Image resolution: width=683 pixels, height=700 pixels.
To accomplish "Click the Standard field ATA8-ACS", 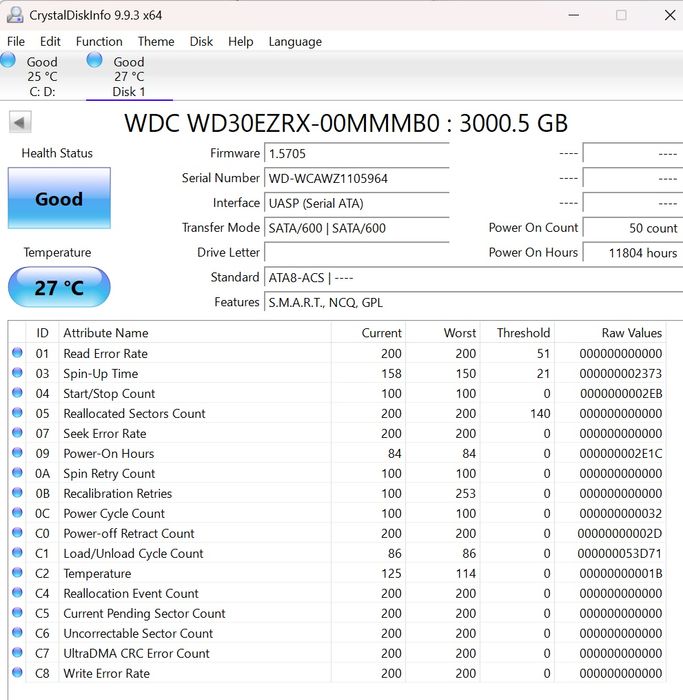I will pyautogui.click(x=474, y=278).
